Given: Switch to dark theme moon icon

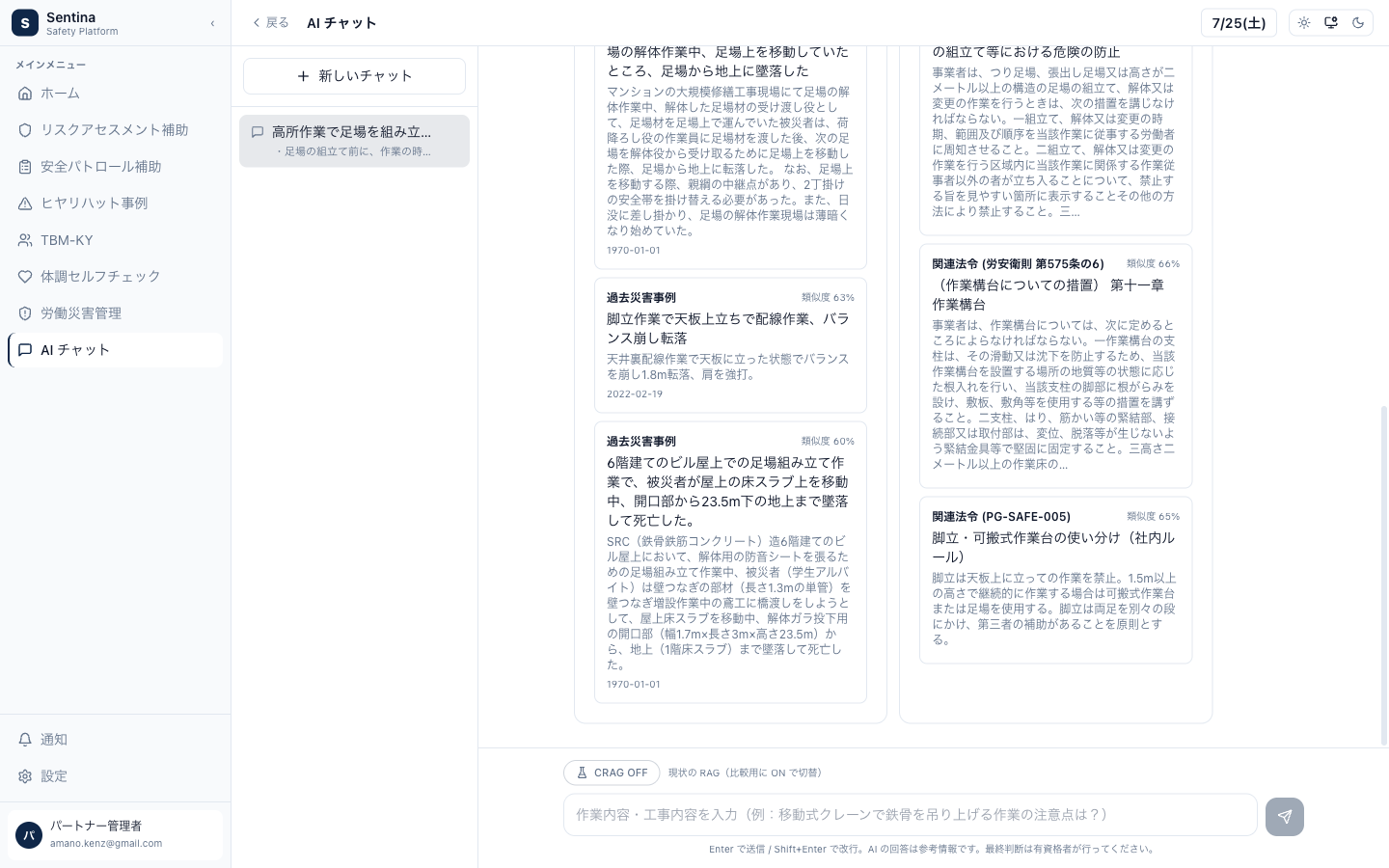Looking at the screenshot, I should 1358,23.
